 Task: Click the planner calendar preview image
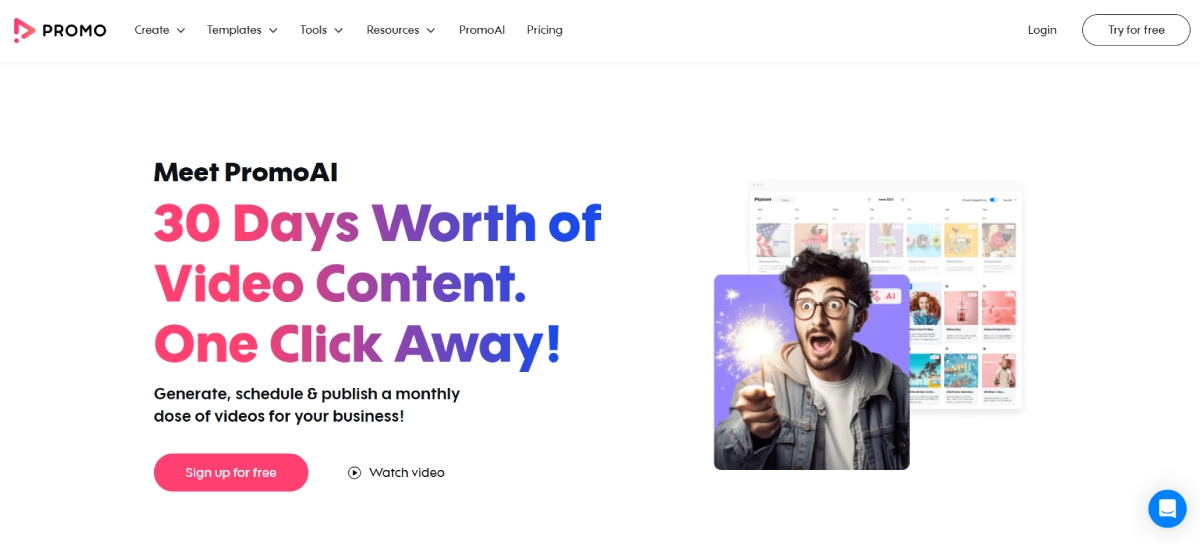pos(886,295)
